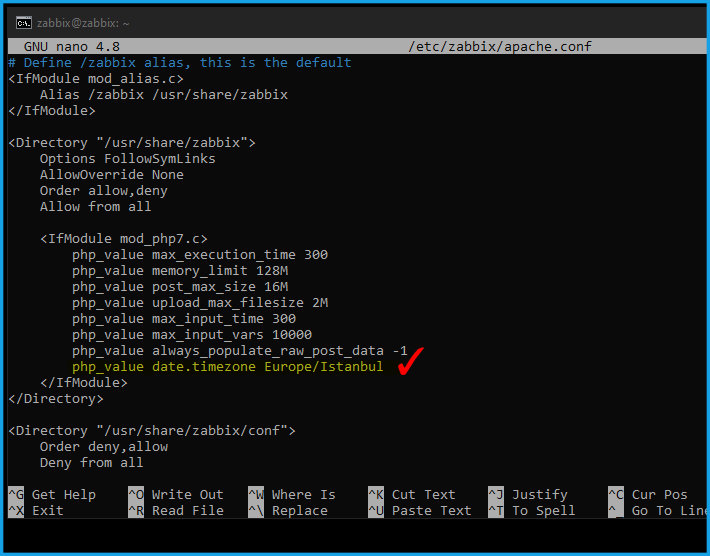This screenshot has width=710, height=556.
Task: Click the ^X Exit shortcut
Action: coord(36,511)
